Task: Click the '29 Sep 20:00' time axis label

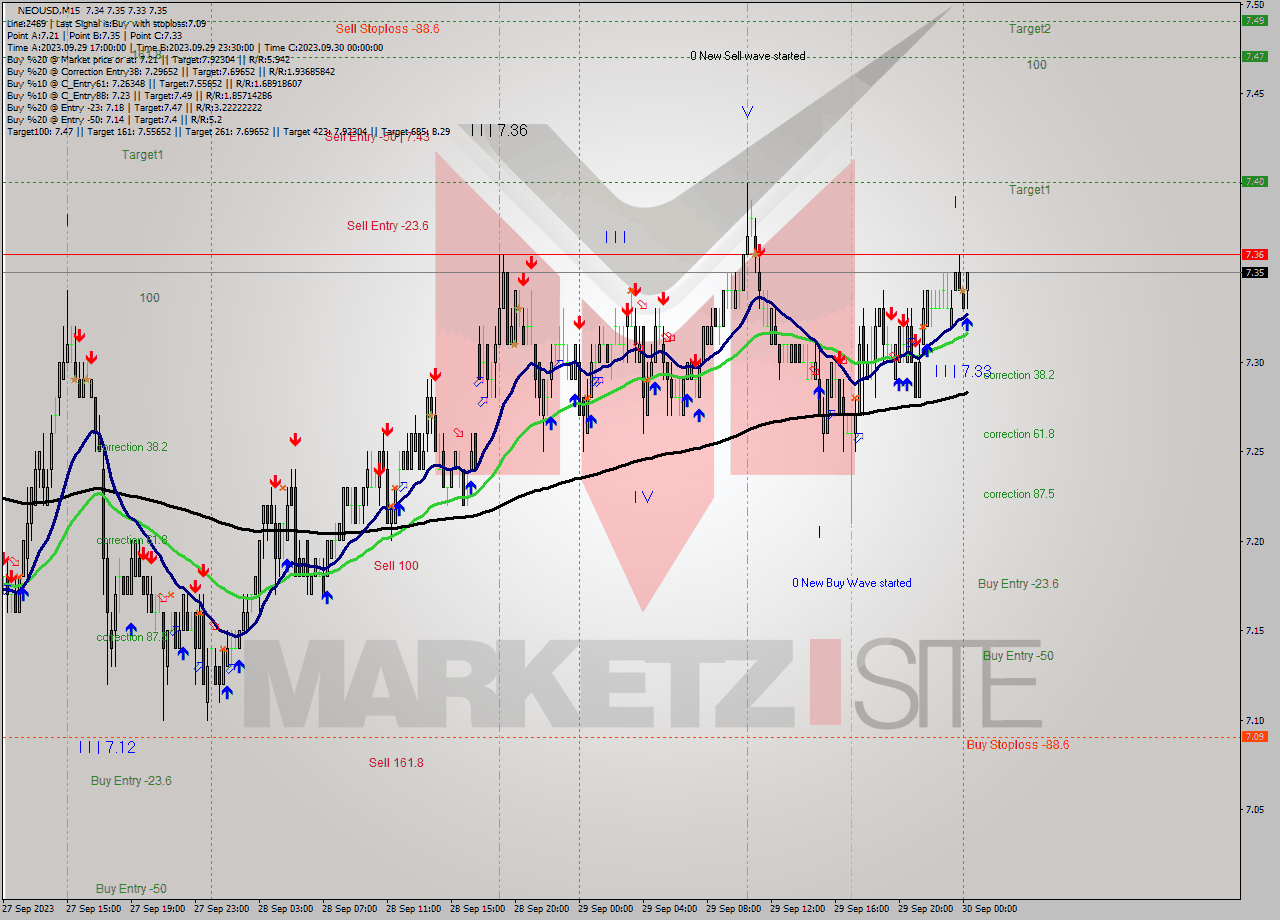Action: [925, 909]
